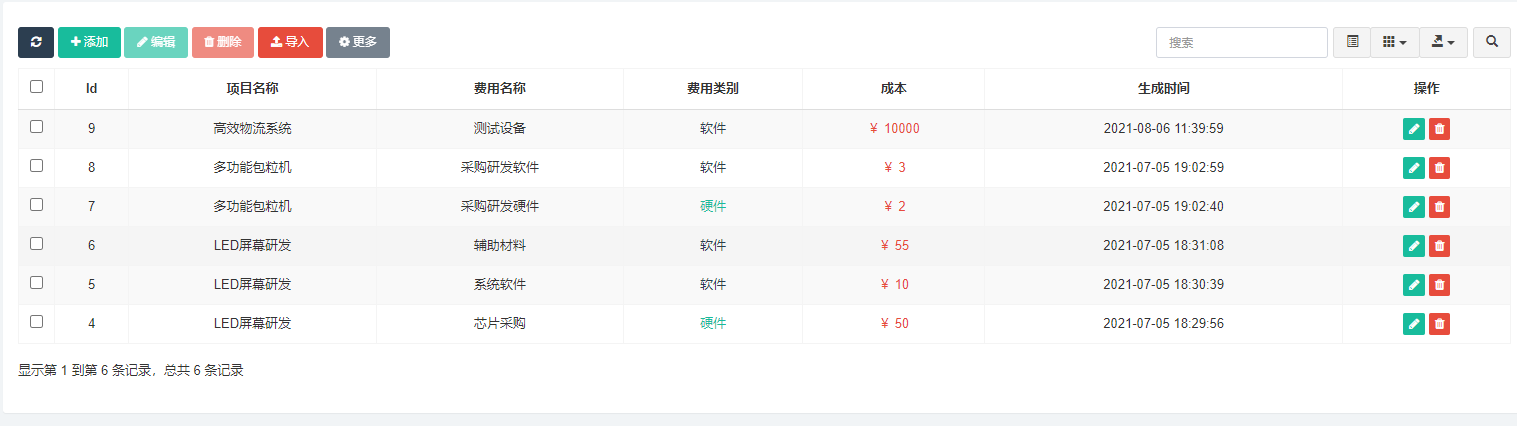Click the 采购研发硬件 cell
This screenshot has height=426, width=1517.
(499, 206)
